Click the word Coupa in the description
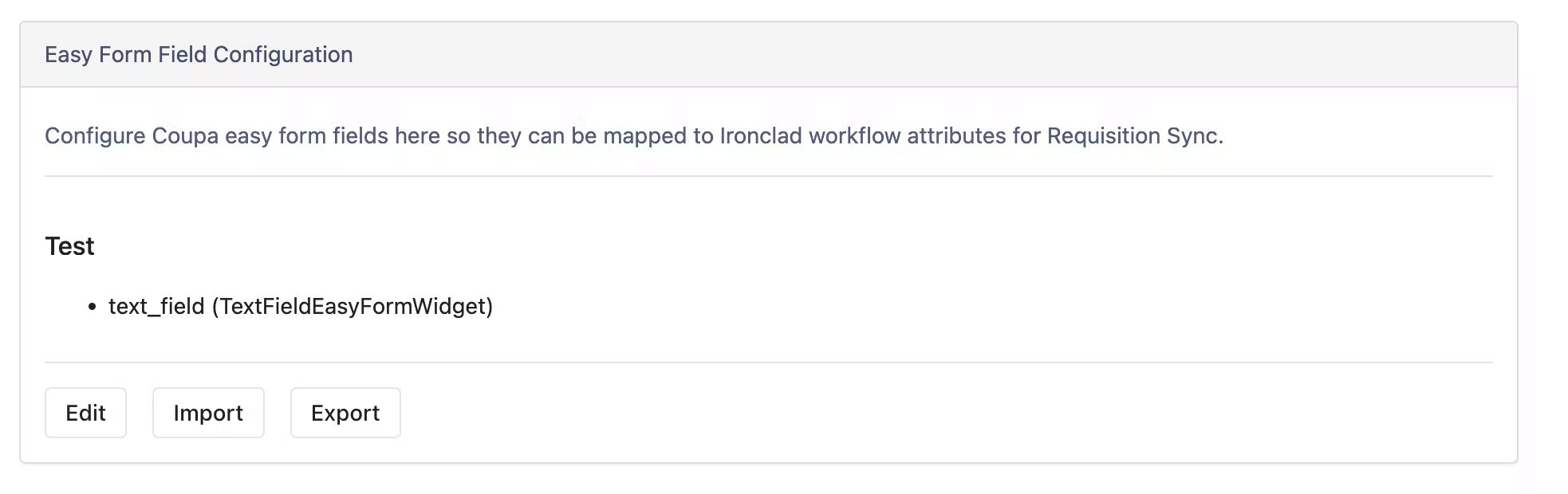 185,136
